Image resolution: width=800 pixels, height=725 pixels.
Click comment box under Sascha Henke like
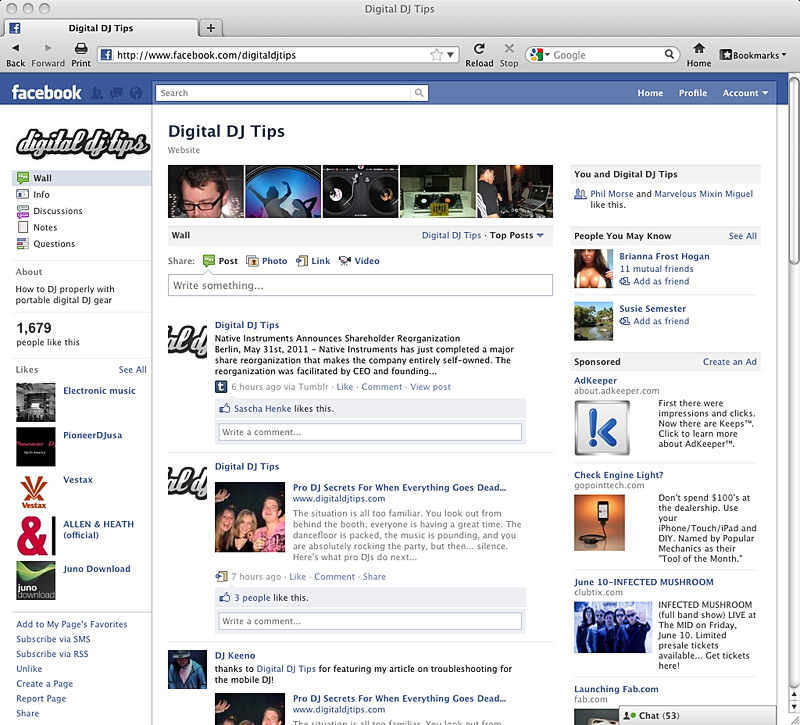coord(370,432)
